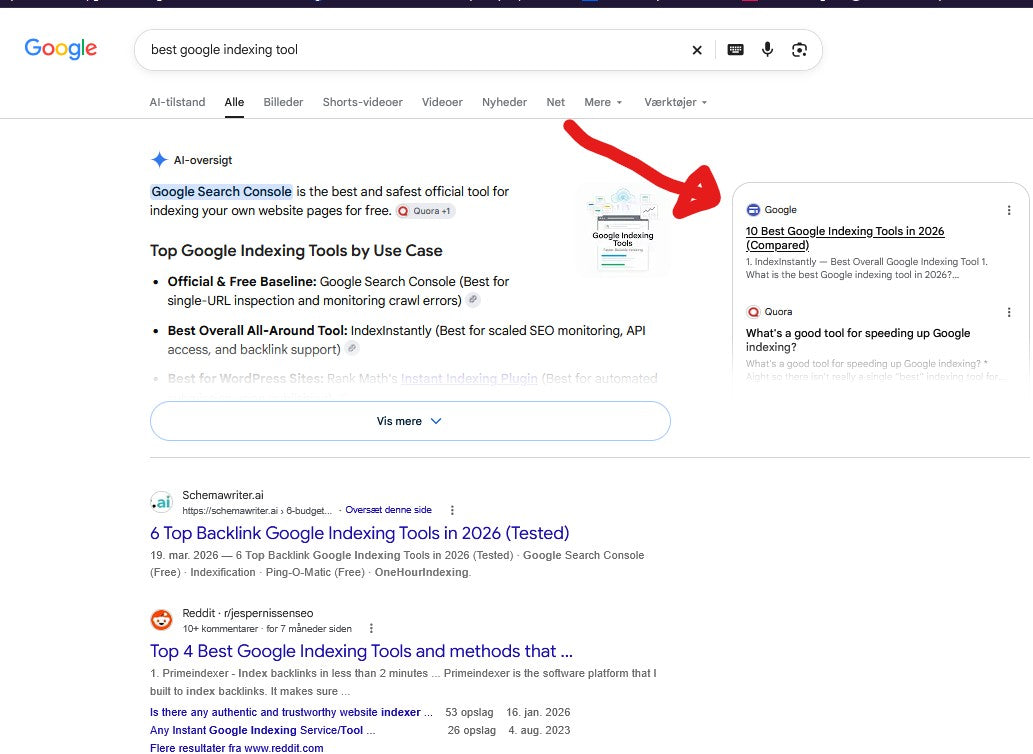Click the Reddit favicon icon
Viewport: 1033px width, 754px height.
(161, 620)
